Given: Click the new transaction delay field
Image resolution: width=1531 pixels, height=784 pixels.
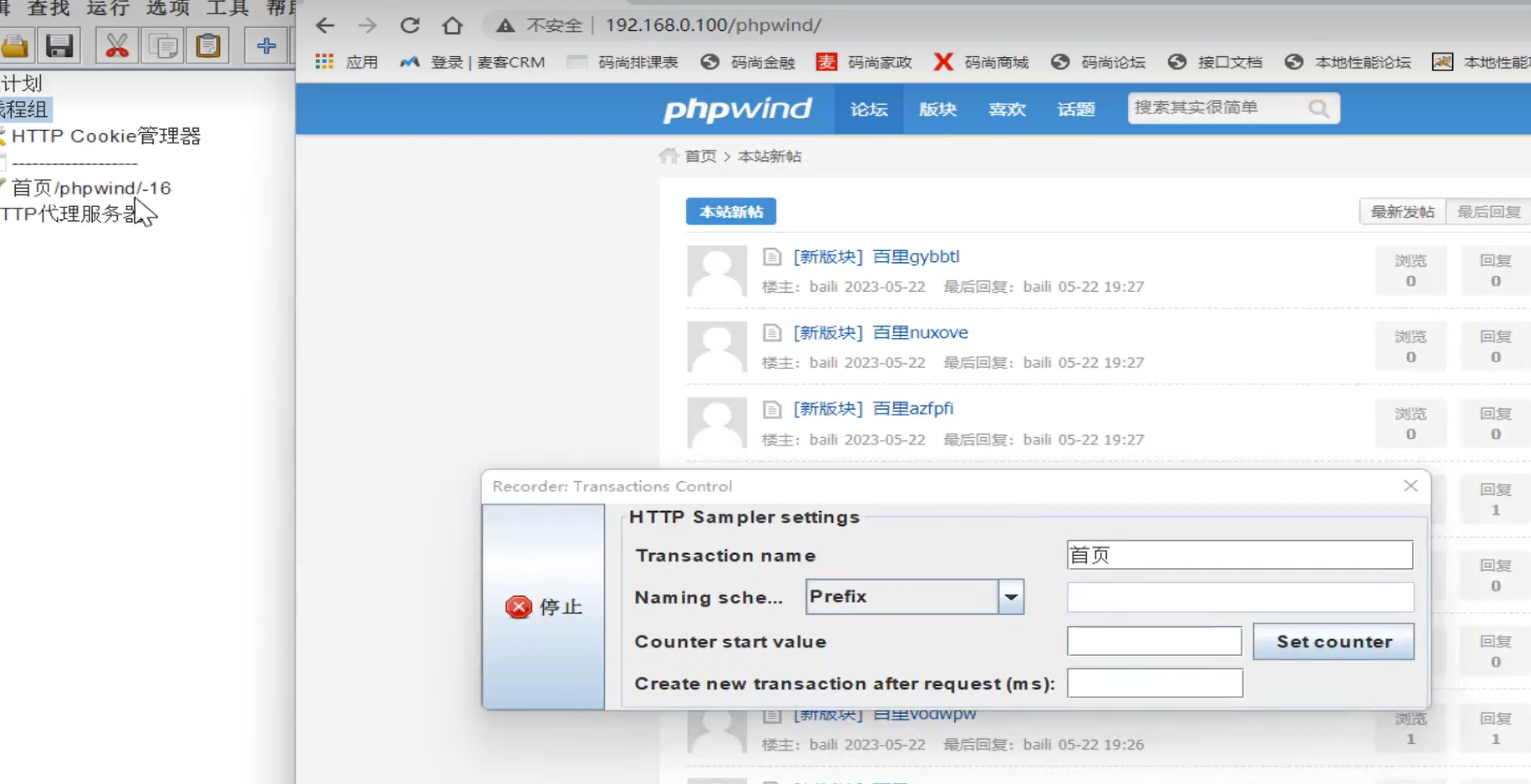Looking at the screenshot, I should pyautogui.click(x=1154, y=683).
